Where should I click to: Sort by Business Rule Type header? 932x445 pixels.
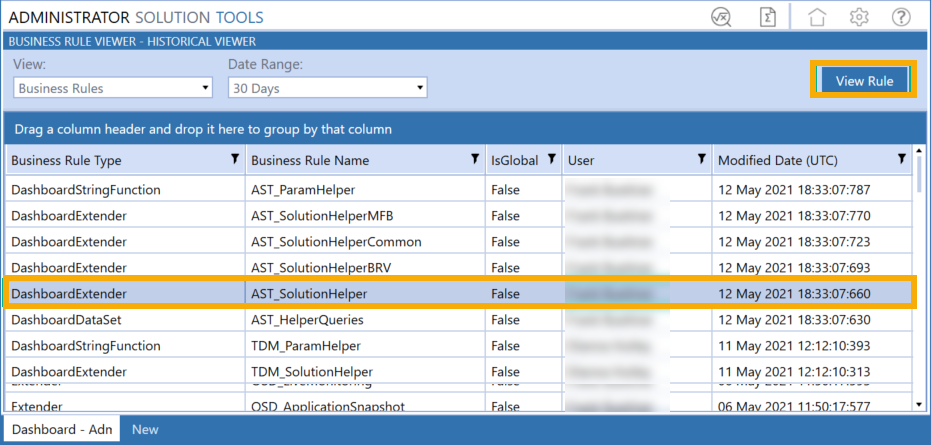(x=66, y=160)
